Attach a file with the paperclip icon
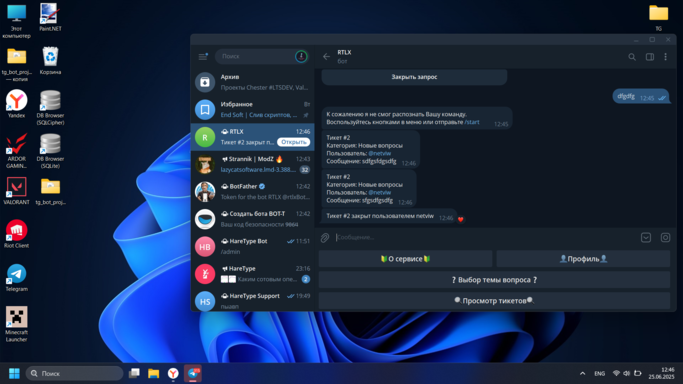 point(325,237)
